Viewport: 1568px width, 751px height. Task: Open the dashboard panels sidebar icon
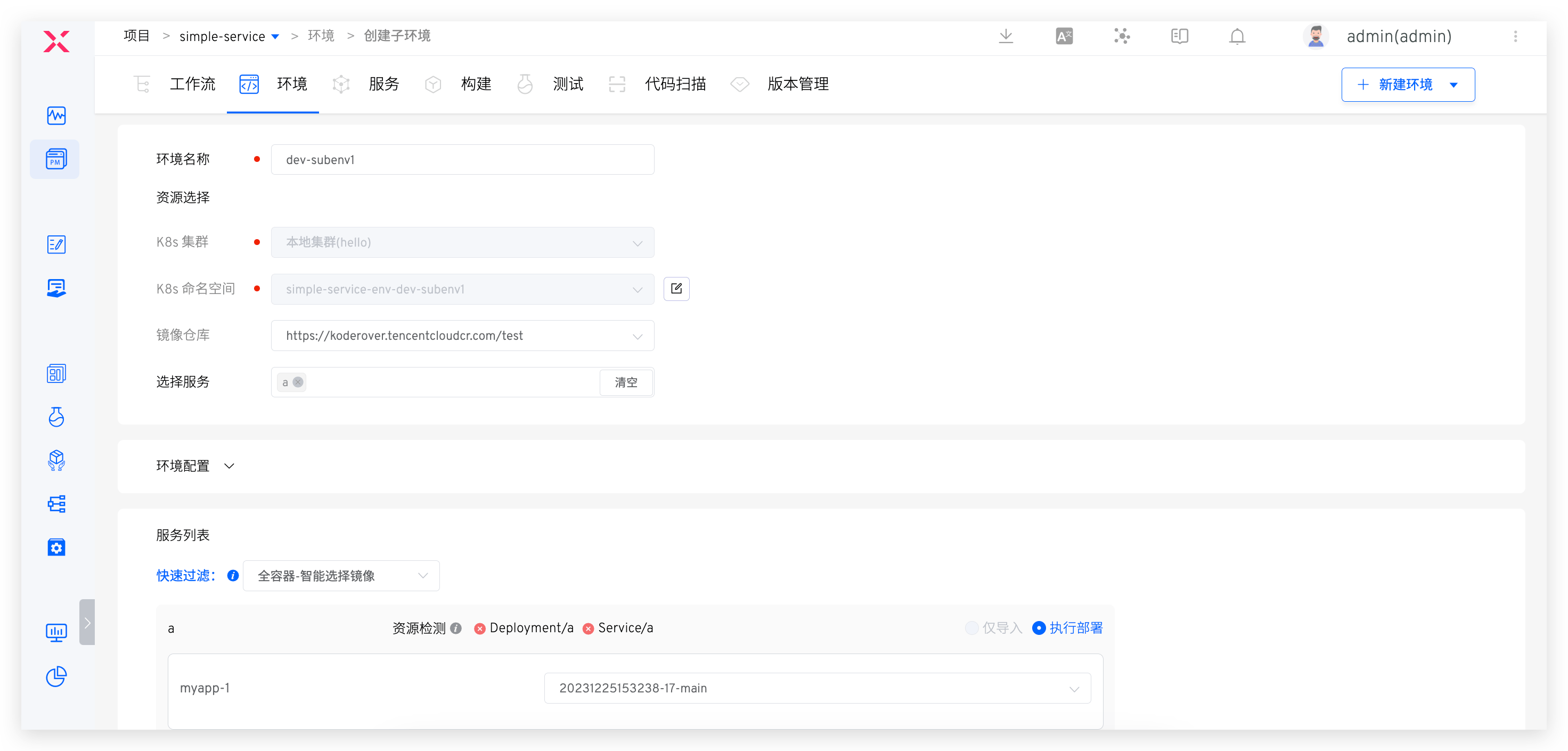coord(56,374)
